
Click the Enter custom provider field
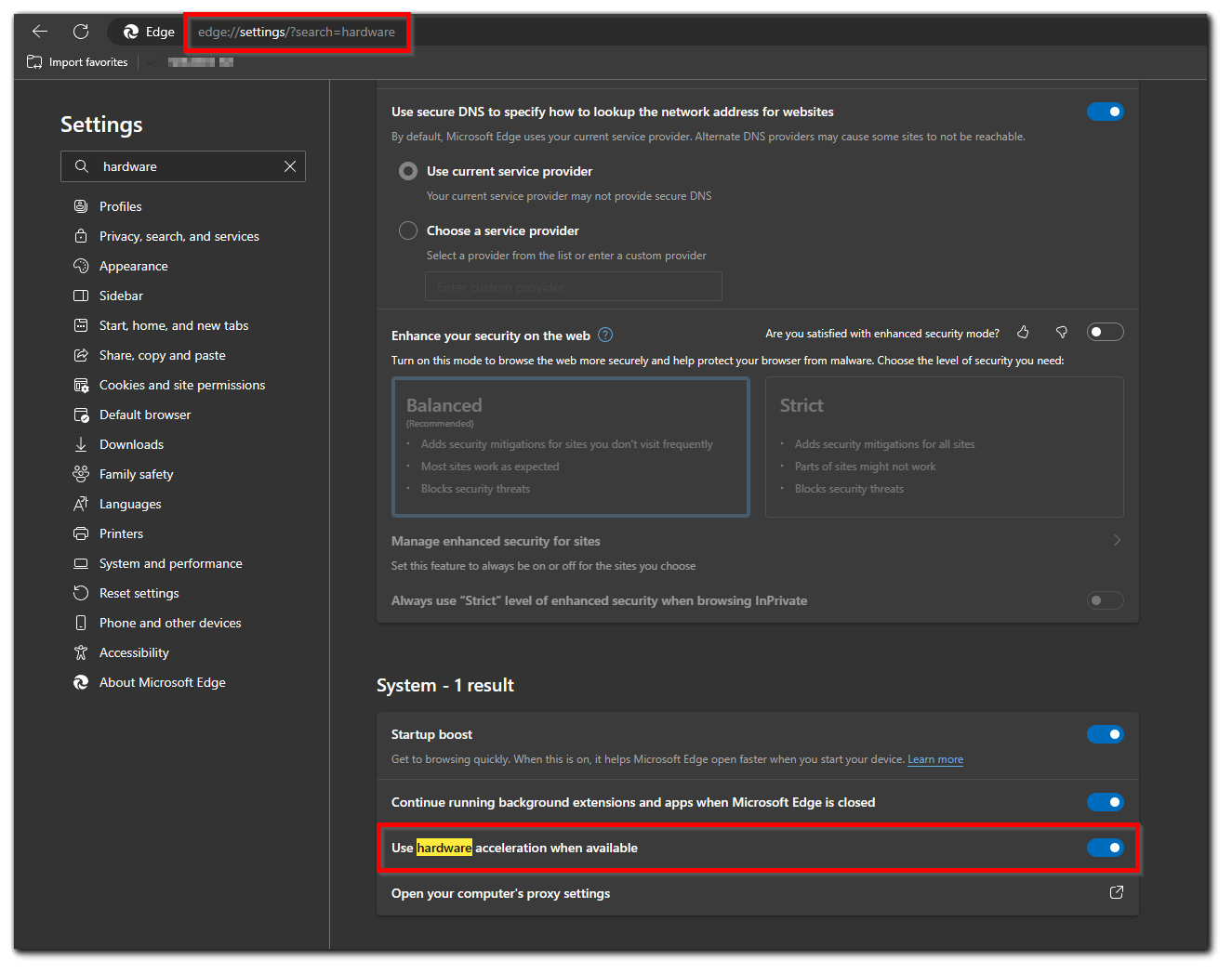(573, 286)
